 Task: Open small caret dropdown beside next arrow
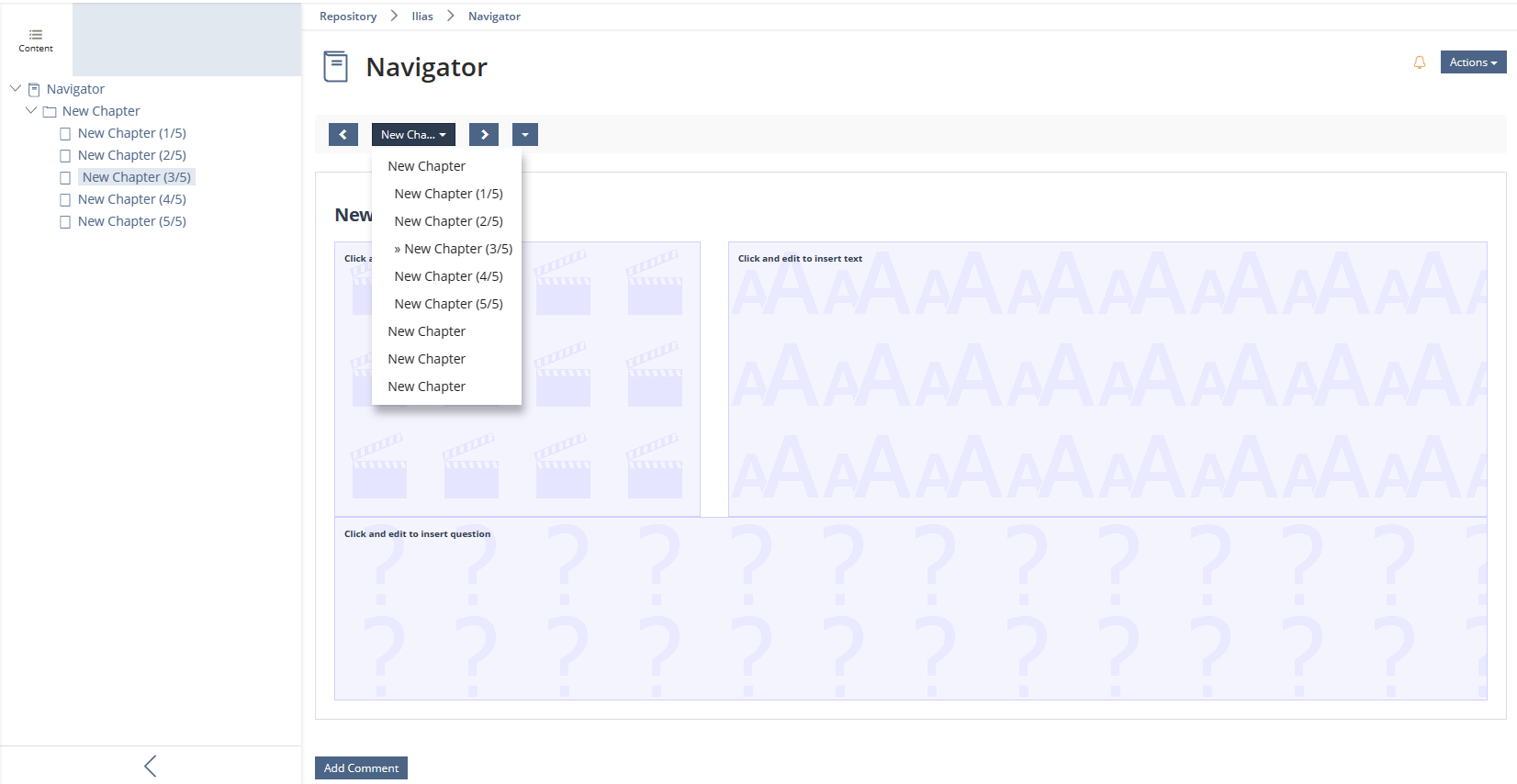pos(524,135)
